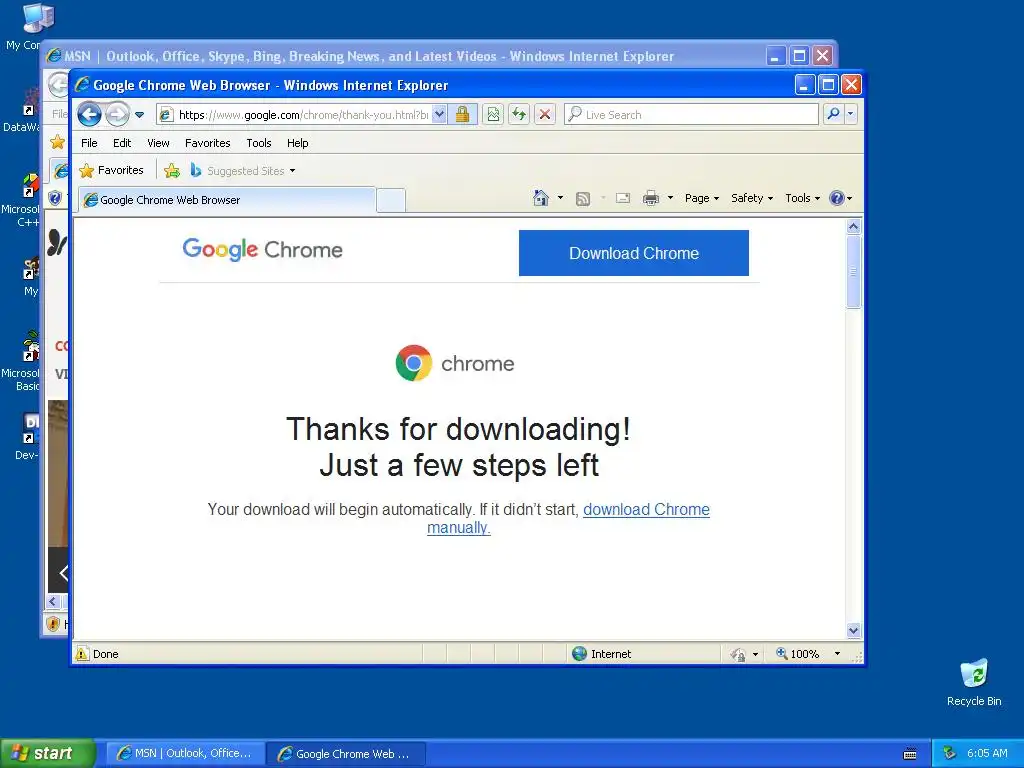Click the vertical scrollbar up arrow
The image size is (1024, 768).
(853, 227)
